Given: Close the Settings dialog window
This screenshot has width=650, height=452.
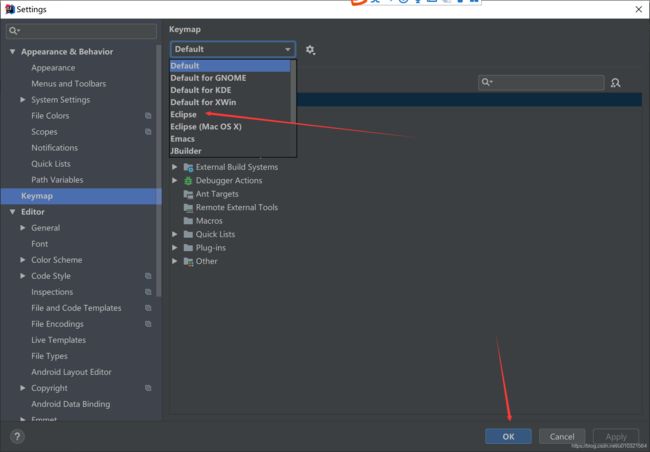Looking at the screenshot, I should pos(639,9).
